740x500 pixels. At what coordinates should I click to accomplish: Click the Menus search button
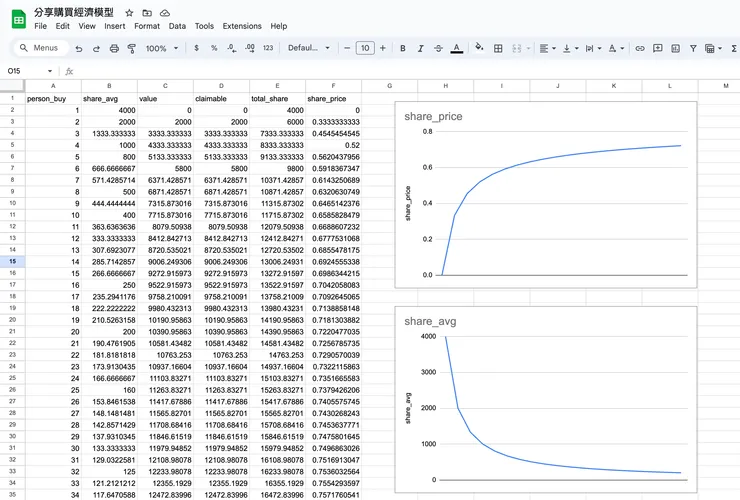38,48
